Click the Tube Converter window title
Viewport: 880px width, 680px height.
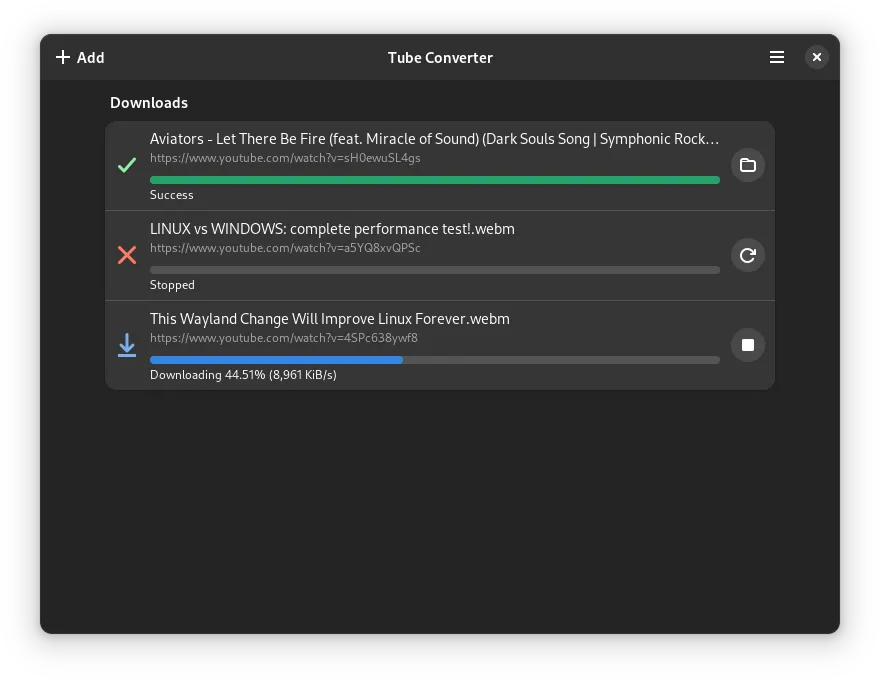click(x=440, y=58)
